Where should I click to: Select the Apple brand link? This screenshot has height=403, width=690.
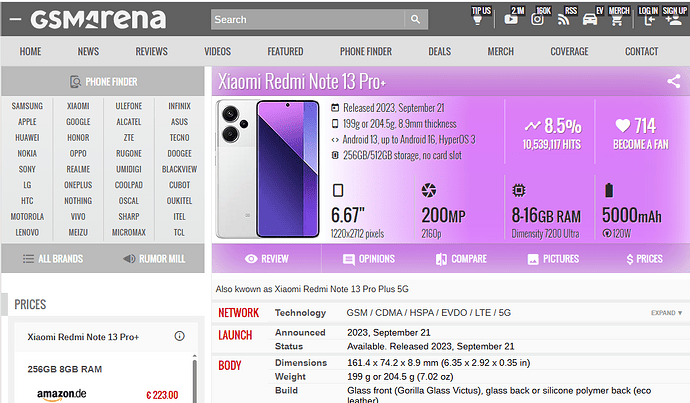click(27, 122)
